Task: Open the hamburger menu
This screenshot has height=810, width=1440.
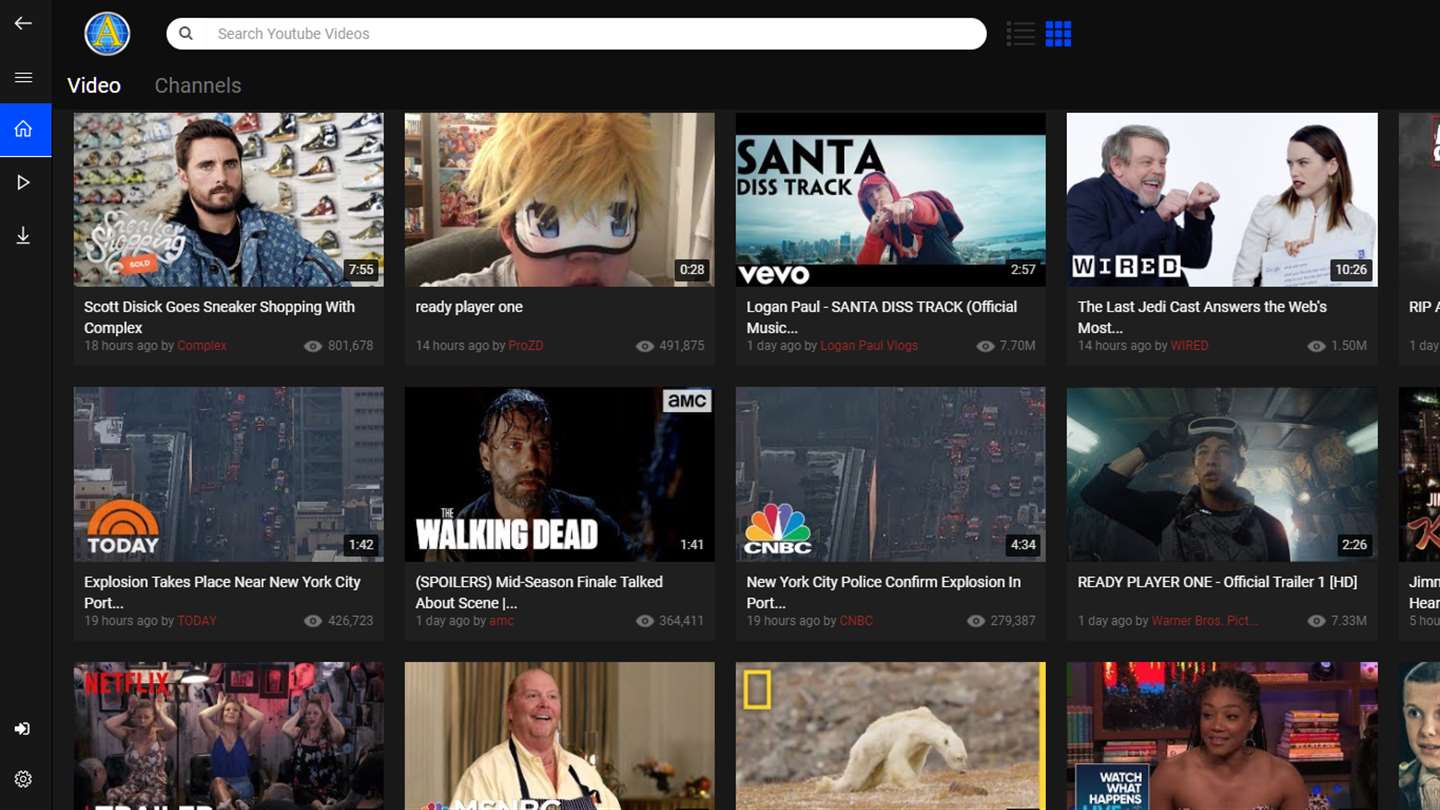Action: coord(23,77)
